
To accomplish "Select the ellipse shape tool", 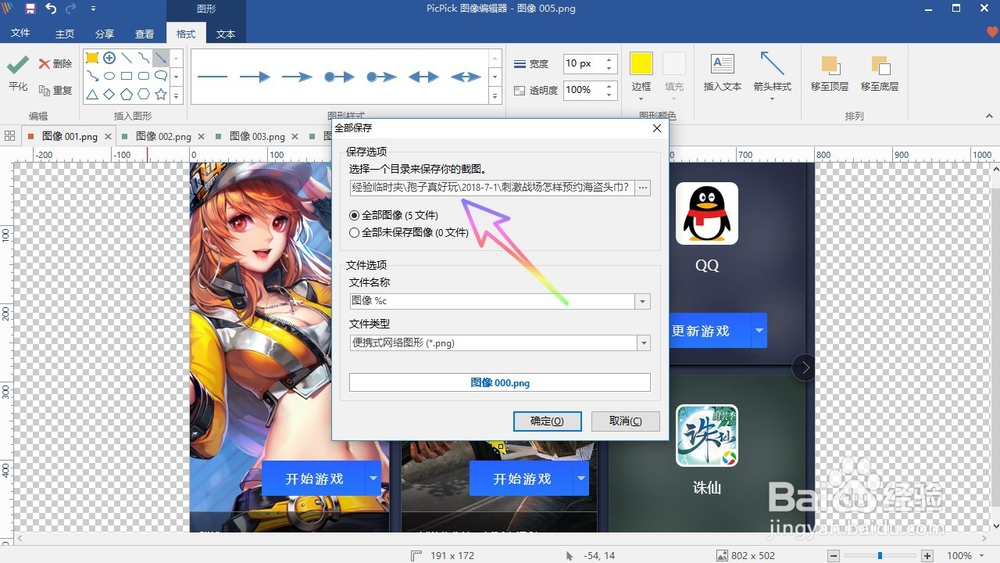I will pos(109,76).
